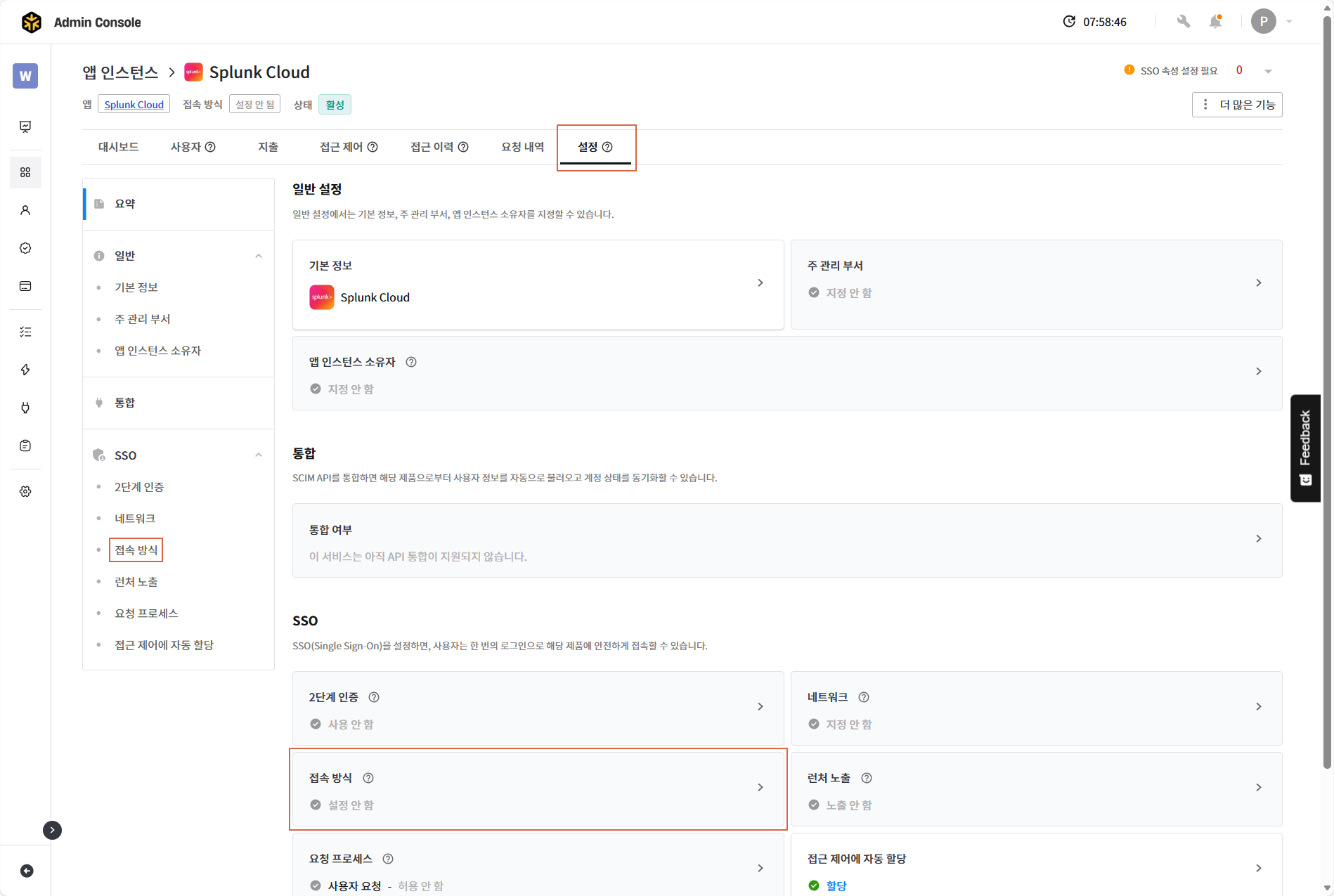Open the Feedback side panel

[1305, 448]
